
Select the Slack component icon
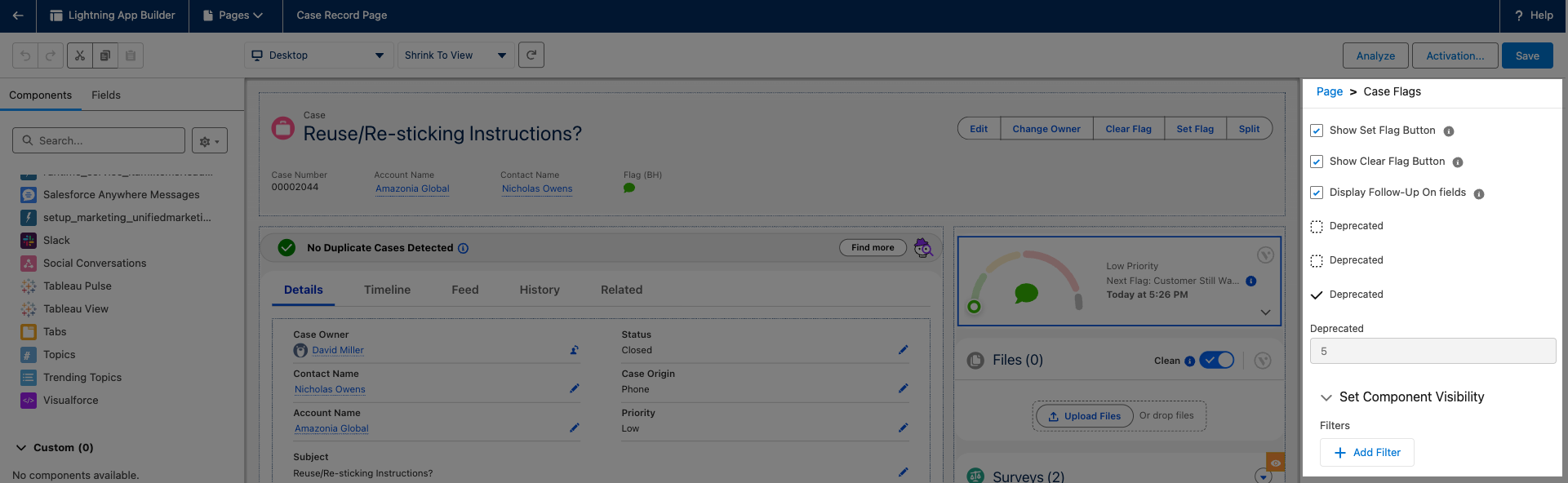pos(29,241)
